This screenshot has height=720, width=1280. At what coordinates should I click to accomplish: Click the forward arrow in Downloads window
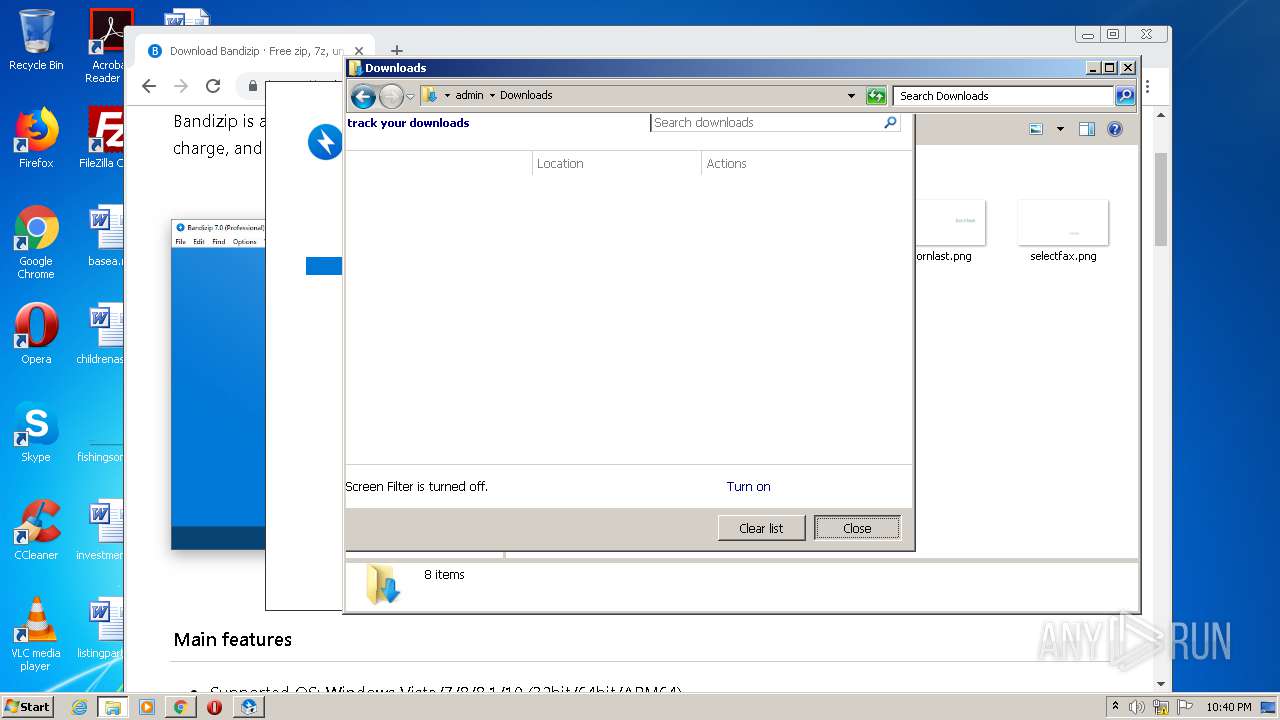pyautogui.click(x=391, y=96)
